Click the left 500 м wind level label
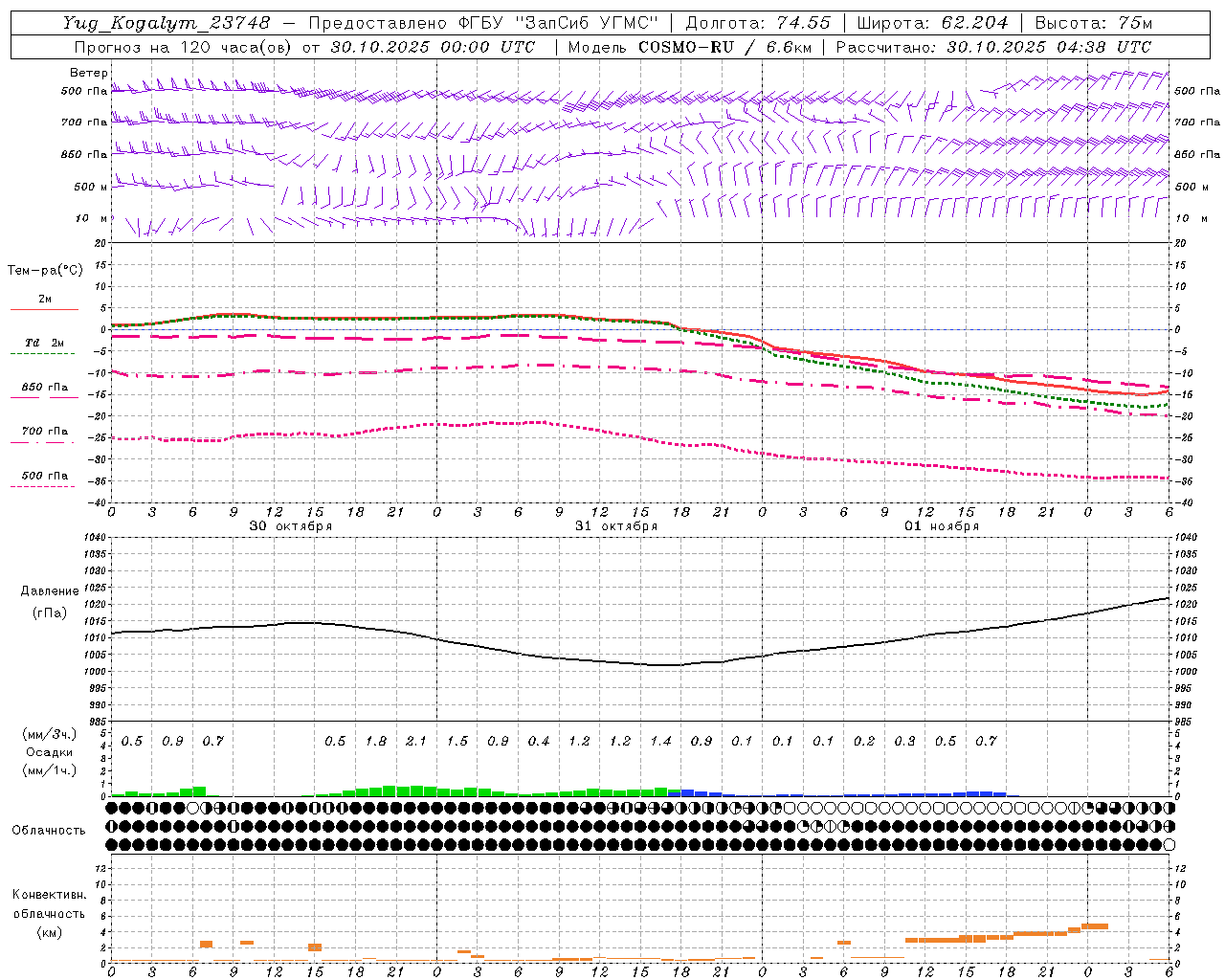Image resolution: width=1225 pixels, height=980 pixels. click(x=90, y=187)
